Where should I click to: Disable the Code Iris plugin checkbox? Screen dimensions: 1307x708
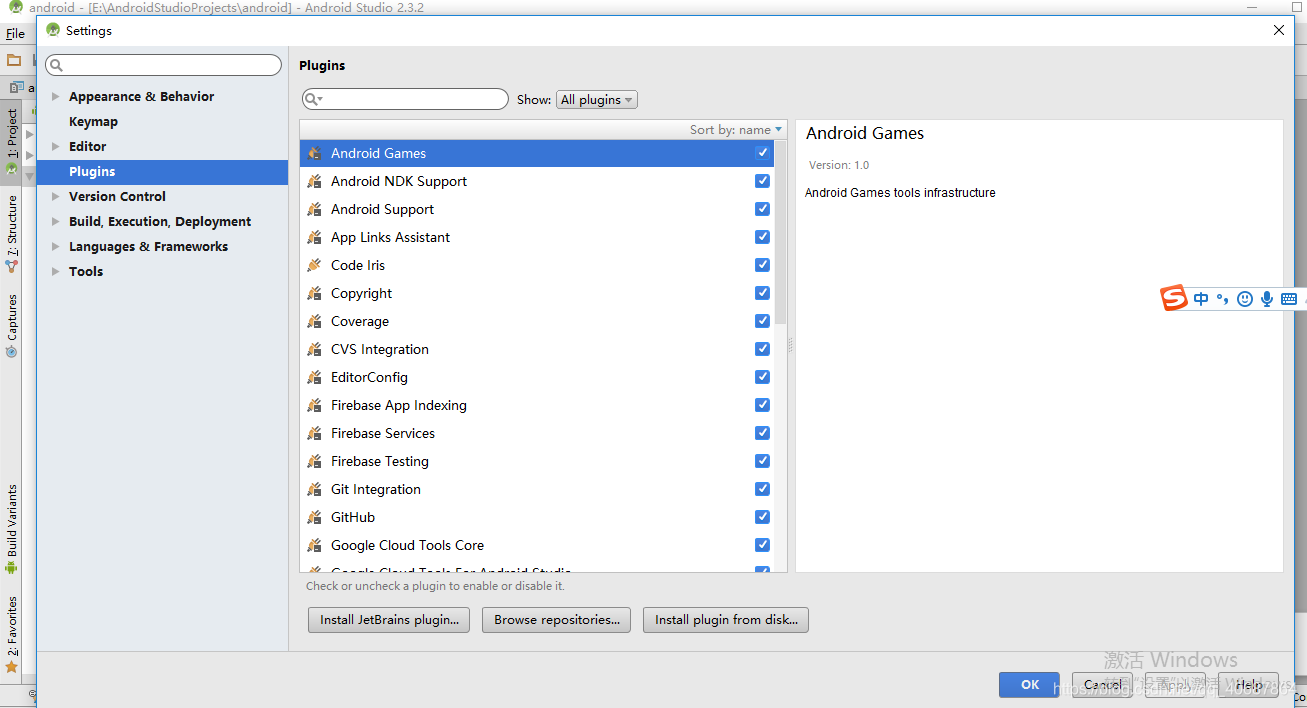(x=763, y=265)
